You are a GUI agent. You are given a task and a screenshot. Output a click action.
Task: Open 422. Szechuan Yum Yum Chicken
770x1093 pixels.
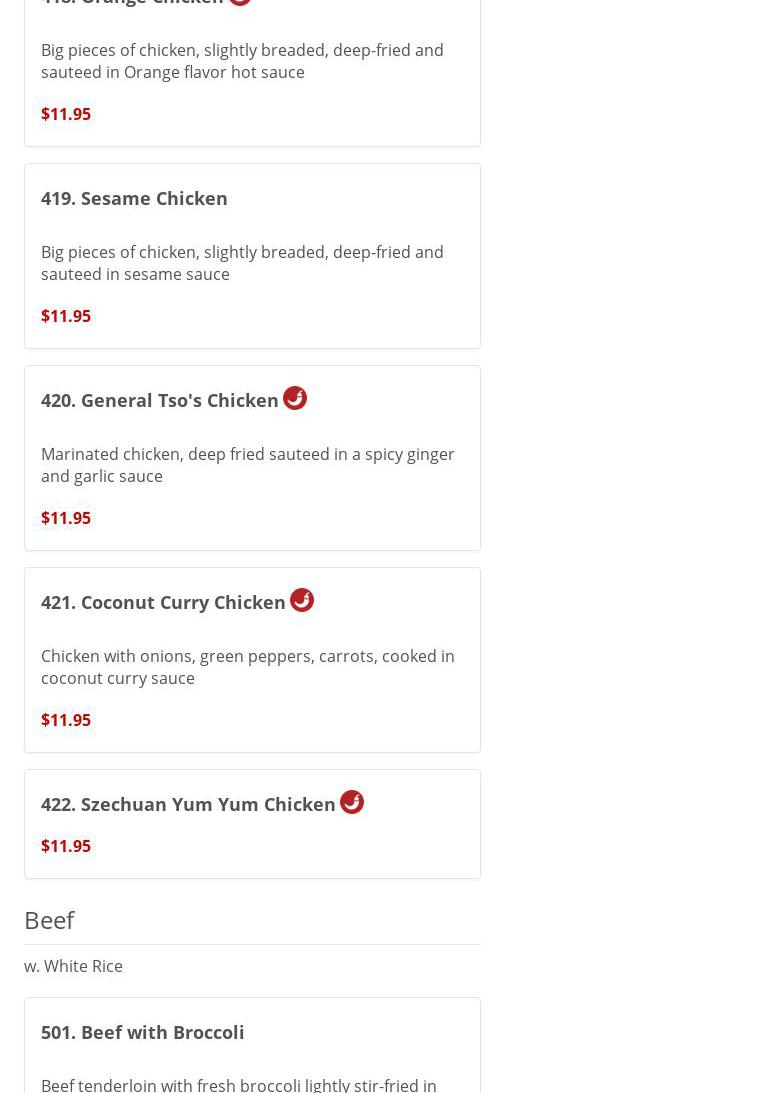pos(188,804)
